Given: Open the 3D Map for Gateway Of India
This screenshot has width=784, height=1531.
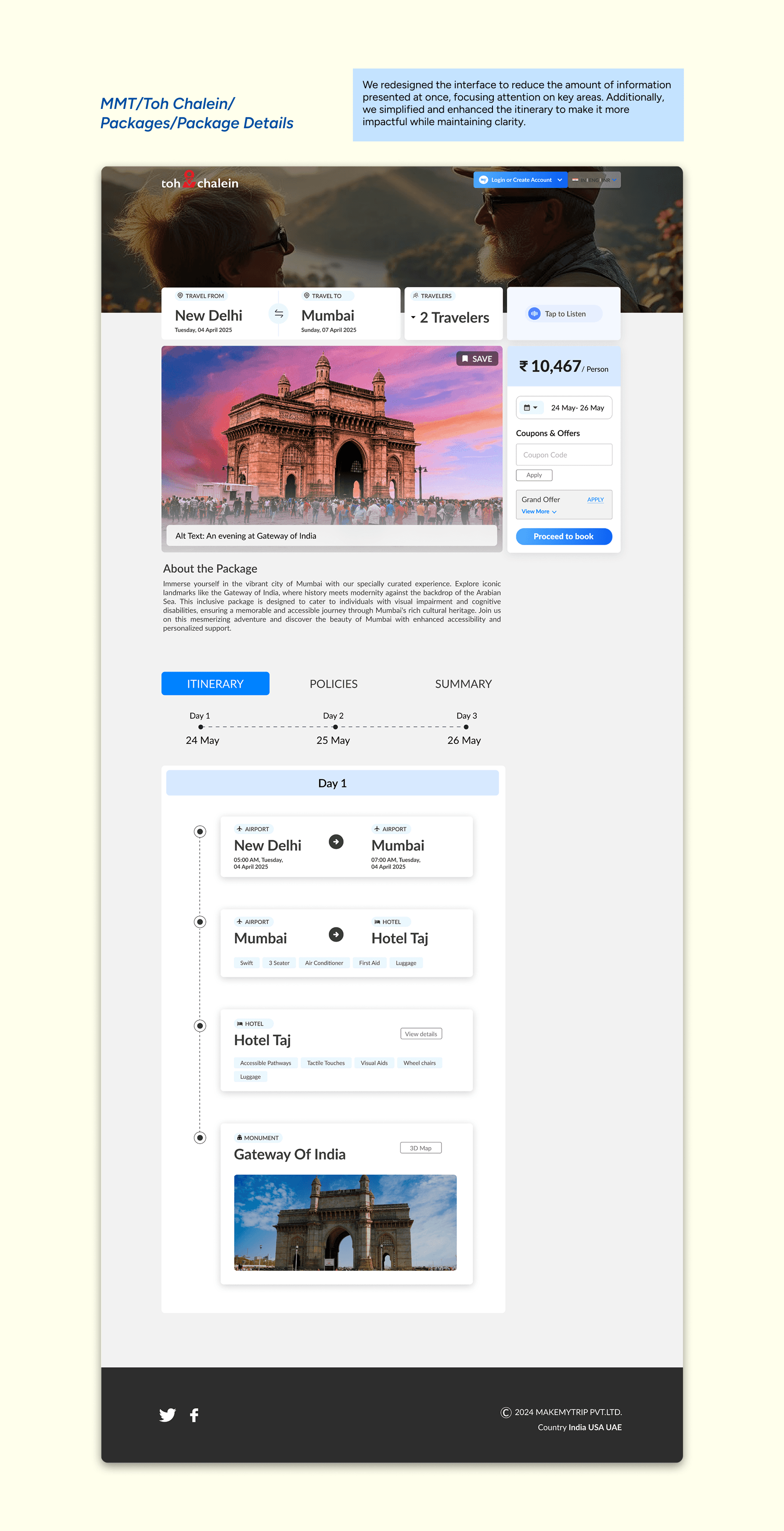Looking at the screenshot, I should [421, 1148].
